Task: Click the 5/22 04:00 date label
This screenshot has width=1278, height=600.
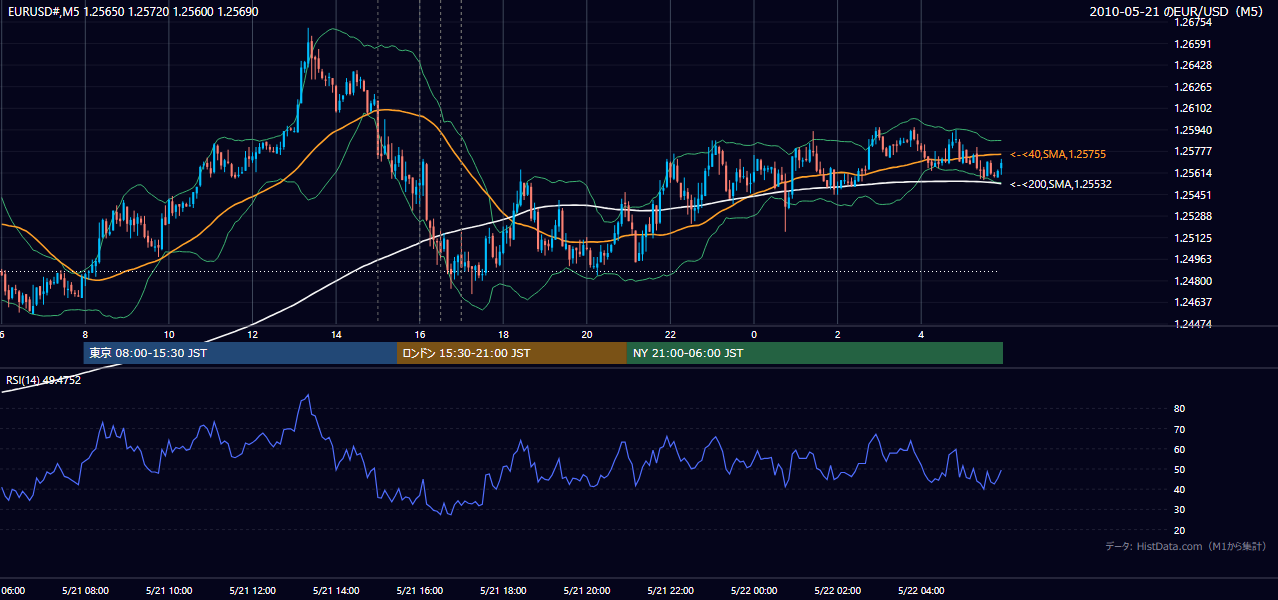Action: (922, 590)
